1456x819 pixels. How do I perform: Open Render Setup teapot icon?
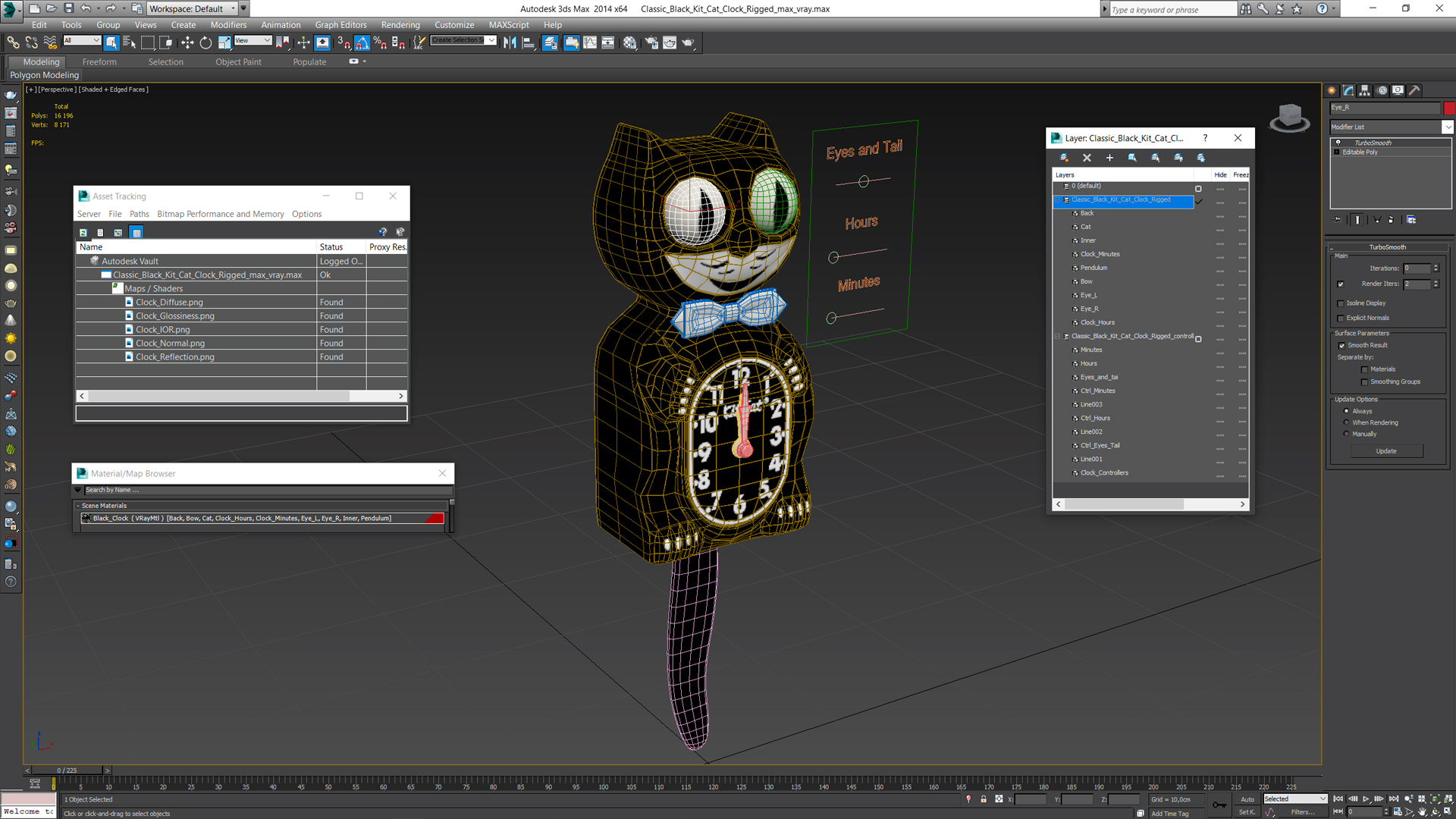pos(651,42)
